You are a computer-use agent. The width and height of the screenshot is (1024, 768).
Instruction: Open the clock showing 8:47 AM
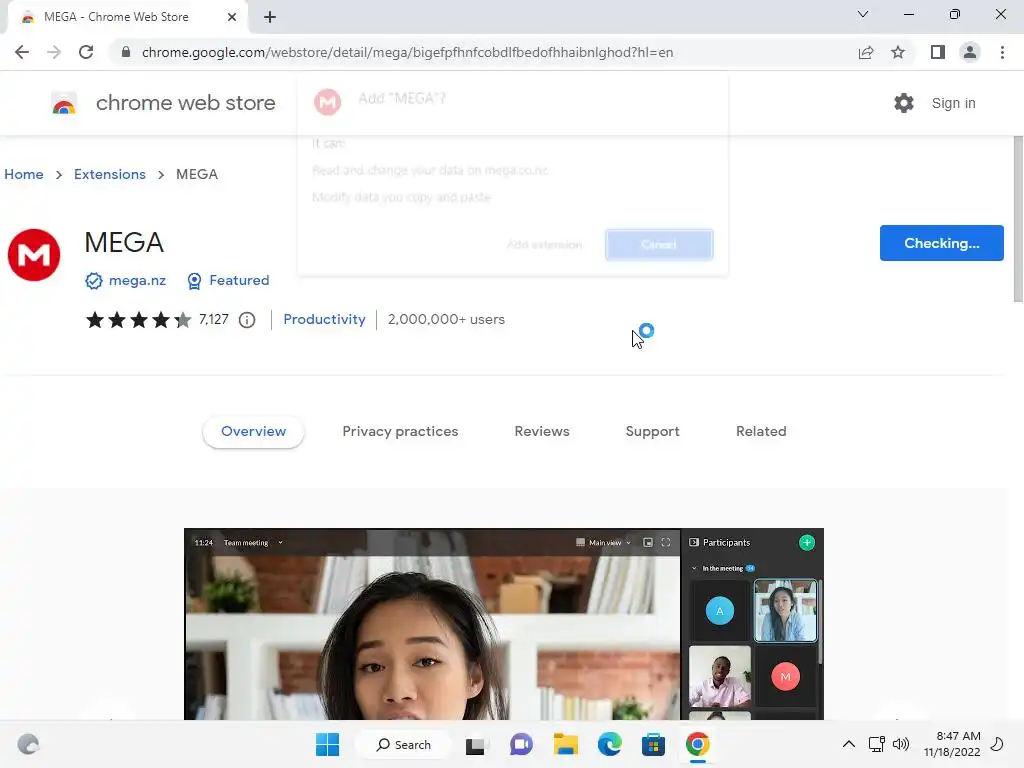(x=952, y=744)
